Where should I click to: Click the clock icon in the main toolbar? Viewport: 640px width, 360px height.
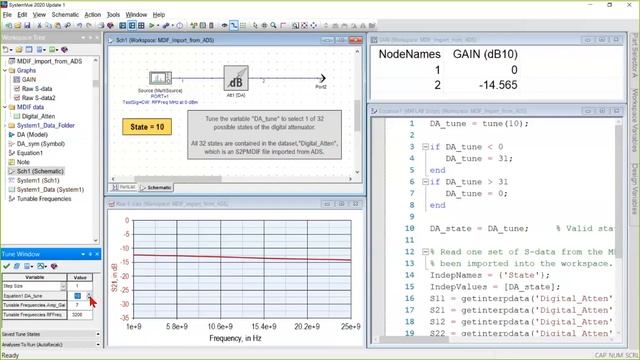click(x=180, y=25)
